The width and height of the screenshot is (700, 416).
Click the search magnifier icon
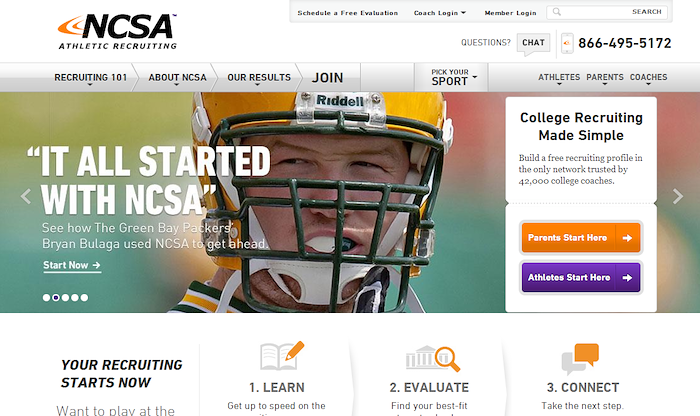tap(557, 12)
